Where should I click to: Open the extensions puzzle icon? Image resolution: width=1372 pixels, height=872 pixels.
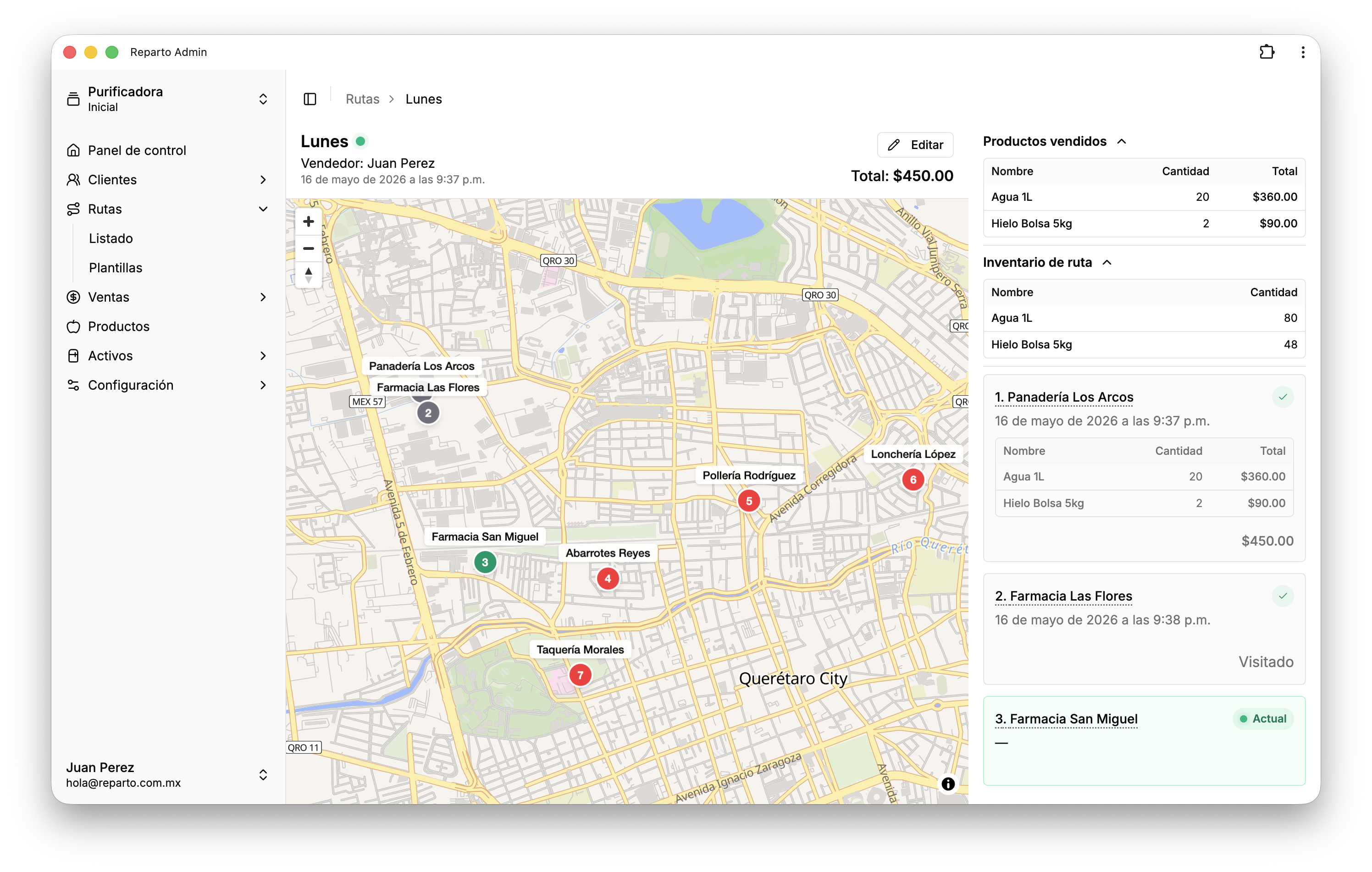point(1267,52)
